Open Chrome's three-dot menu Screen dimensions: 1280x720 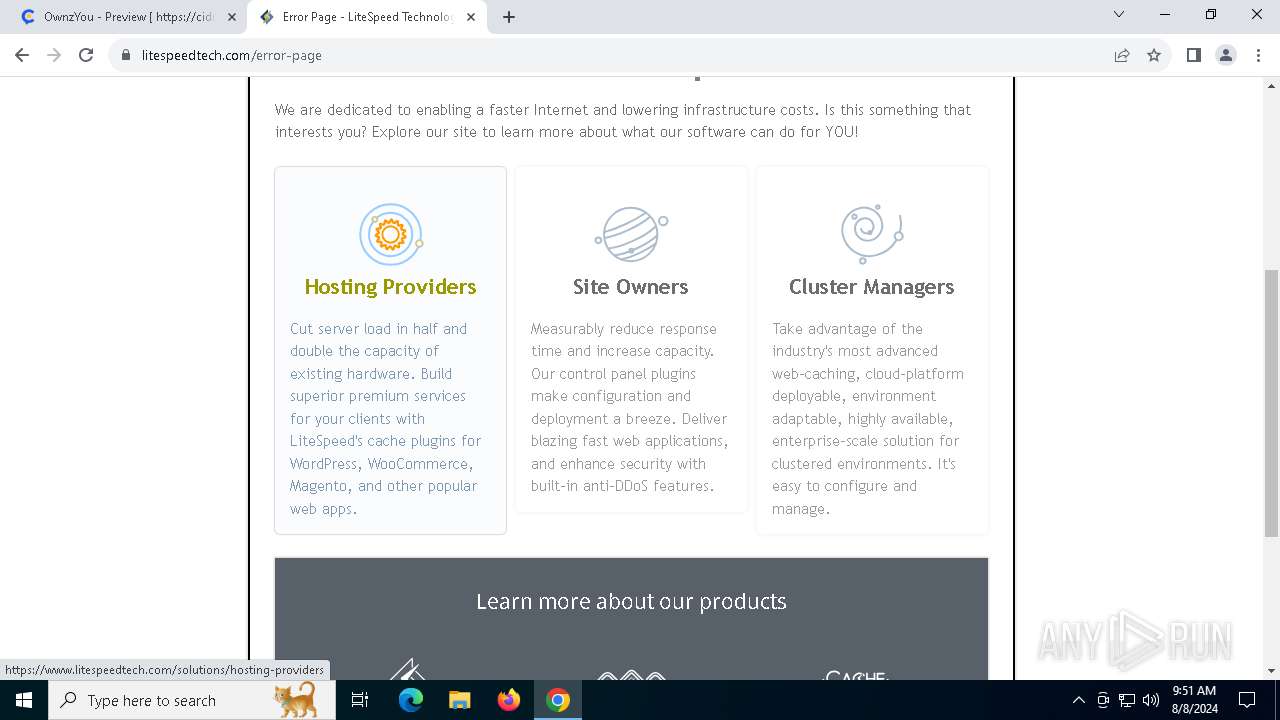point(1258,55)
